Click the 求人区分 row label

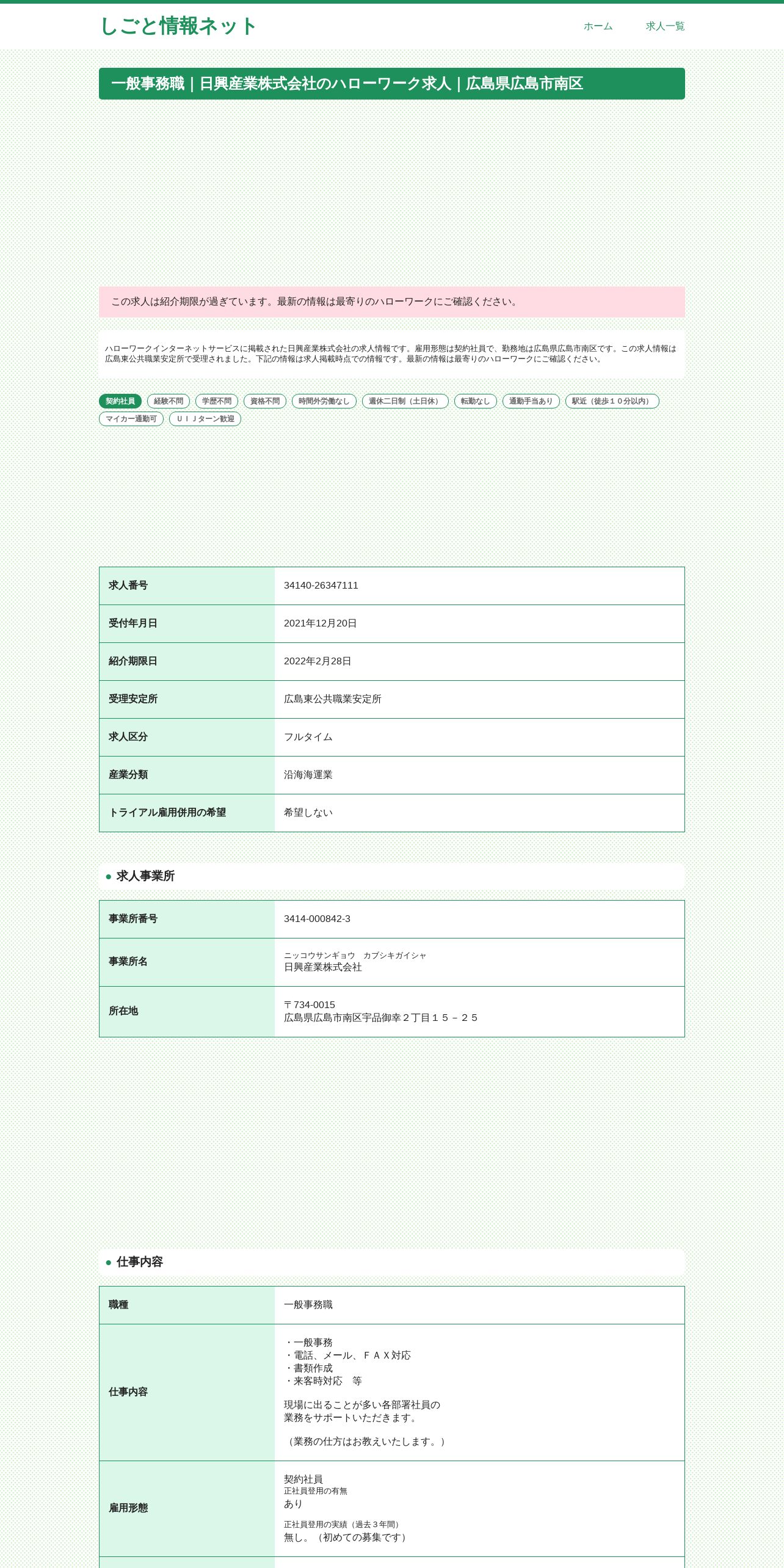coord(128,737)
